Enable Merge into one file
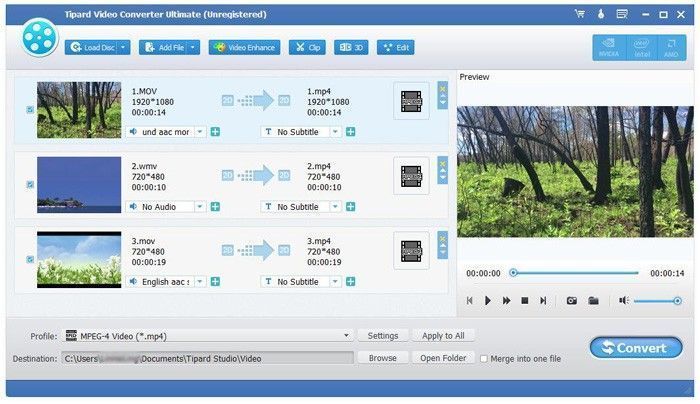 (485, 358)
